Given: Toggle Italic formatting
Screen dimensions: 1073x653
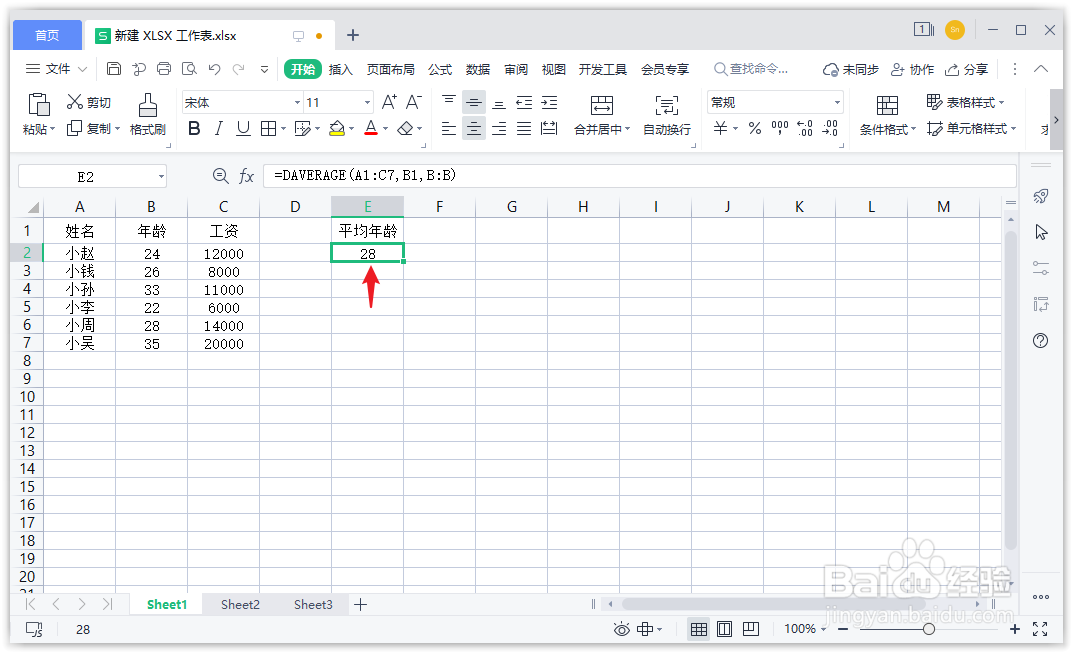Looking at the screenshot, I should tap(218, 128).
